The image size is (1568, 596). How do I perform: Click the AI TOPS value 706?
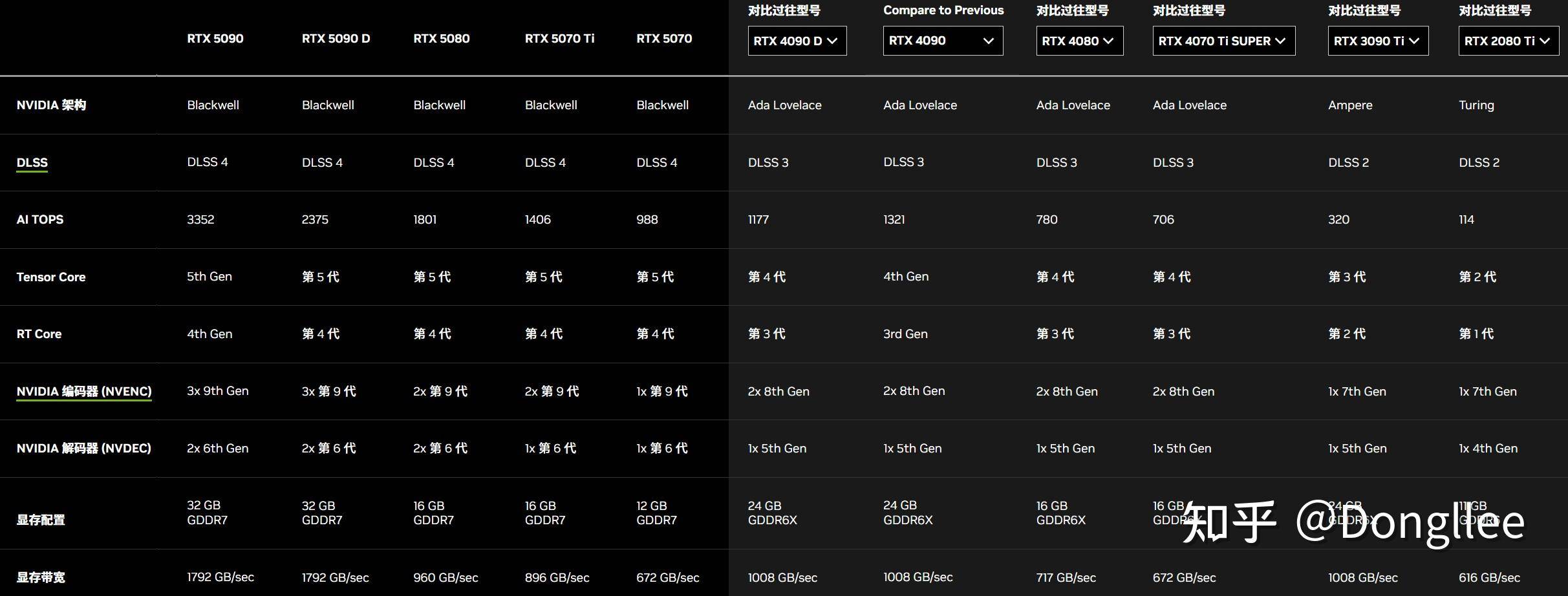(1163, 220)
